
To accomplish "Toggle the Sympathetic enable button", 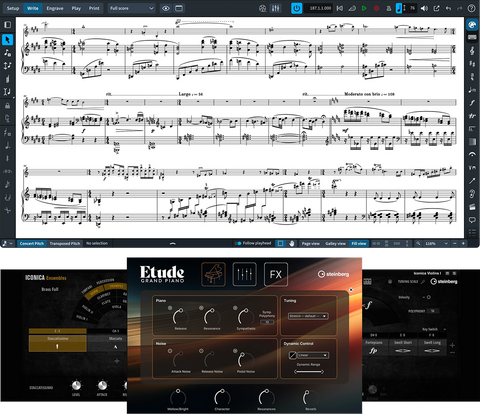I will pos(235,308).
